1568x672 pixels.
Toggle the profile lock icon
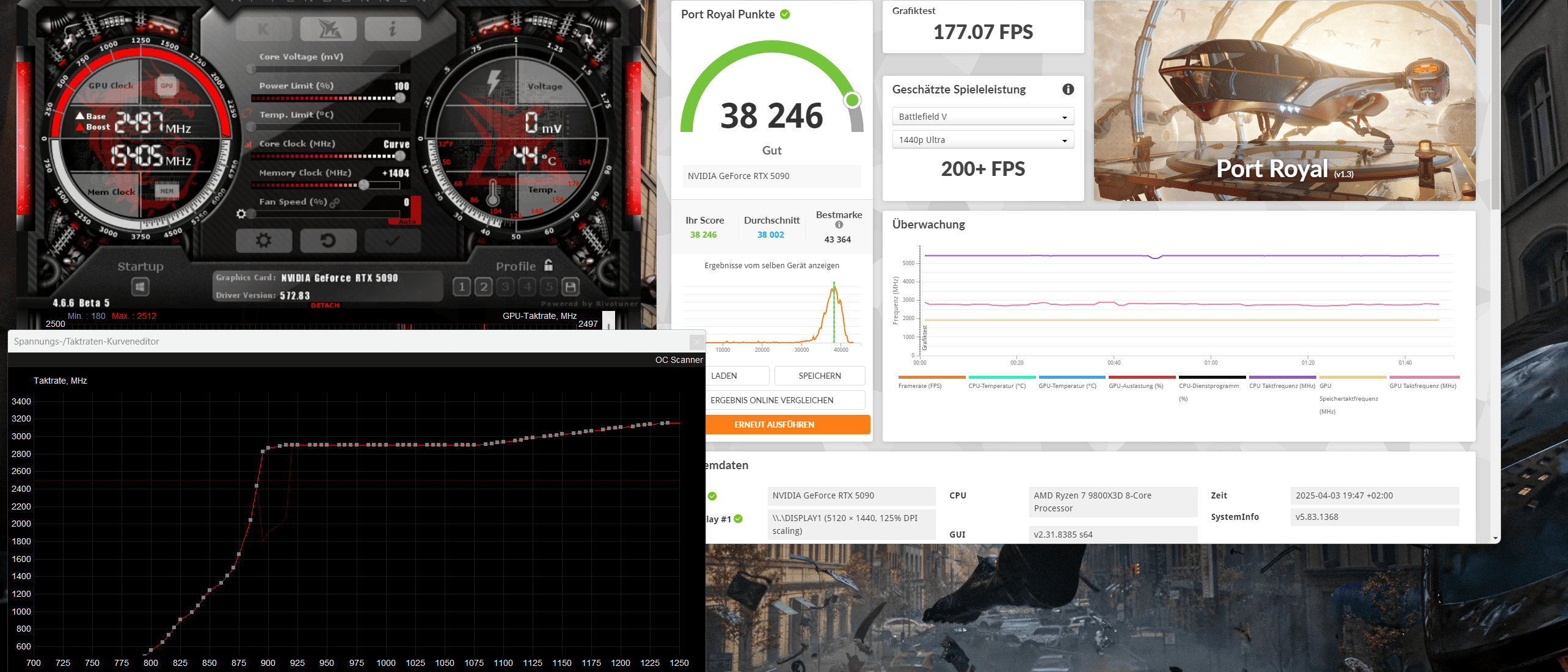[549, 265]
